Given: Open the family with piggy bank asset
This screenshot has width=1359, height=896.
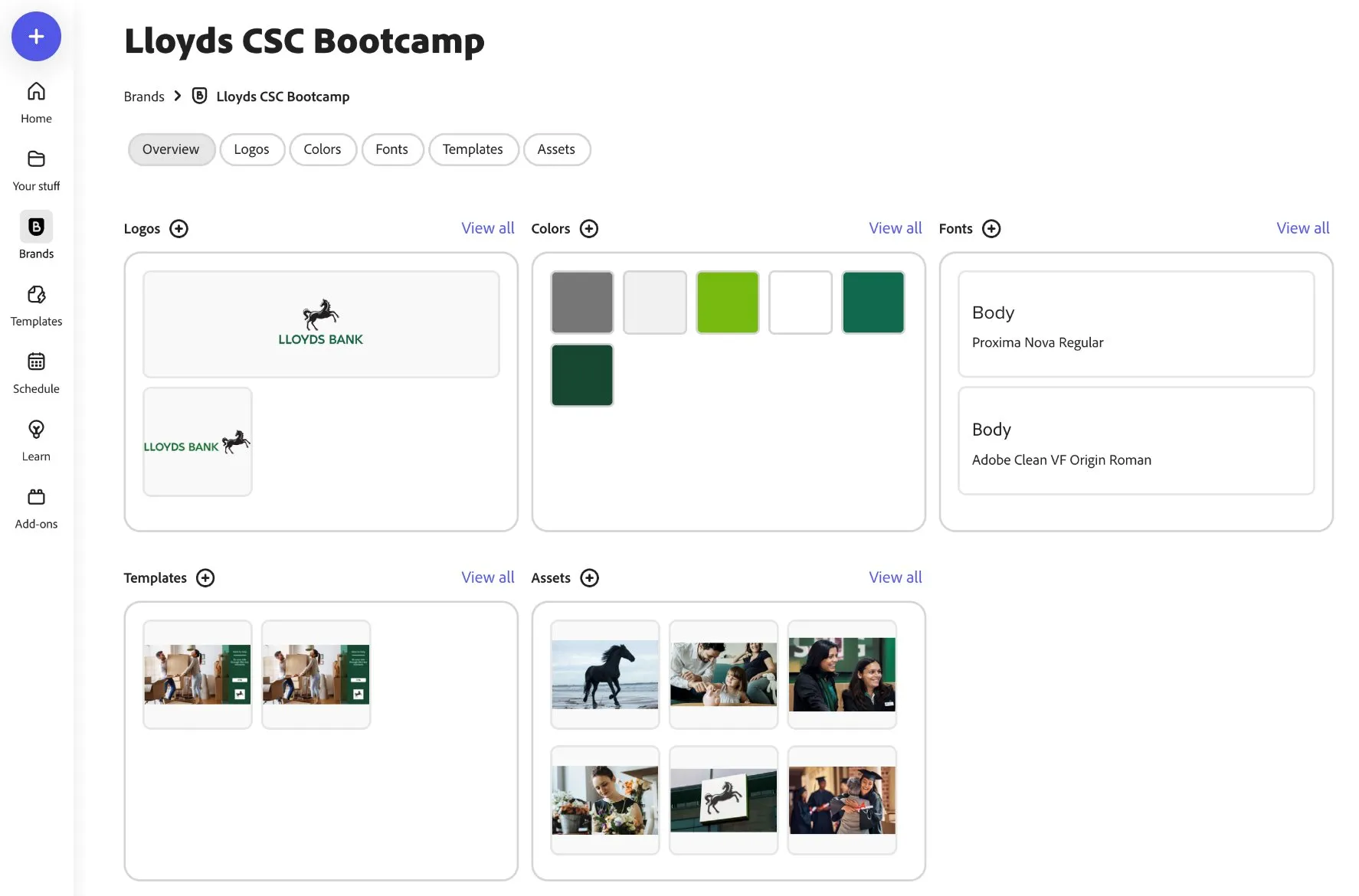Looking at the screenshot, I should 723,675.
